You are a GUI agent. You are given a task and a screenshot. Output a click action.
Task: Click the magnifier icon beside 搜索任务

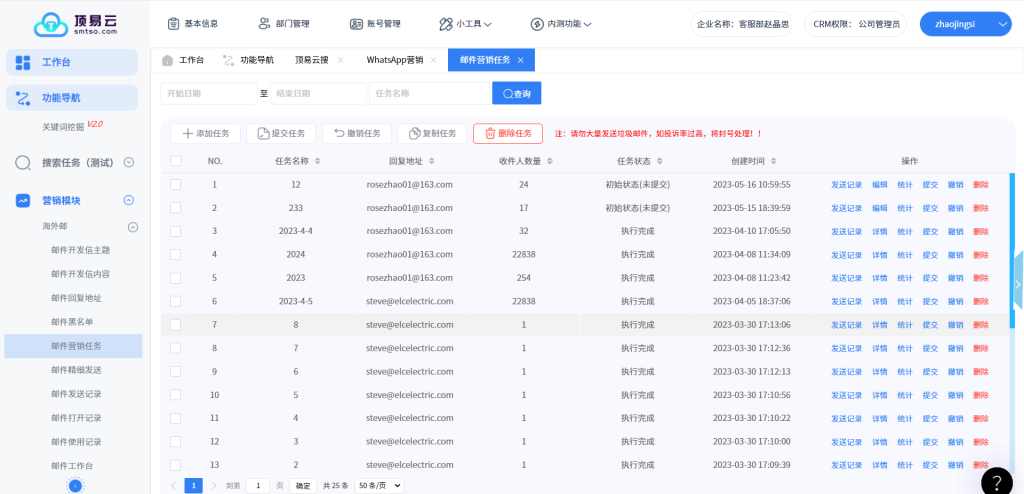(x=23, y=163)
